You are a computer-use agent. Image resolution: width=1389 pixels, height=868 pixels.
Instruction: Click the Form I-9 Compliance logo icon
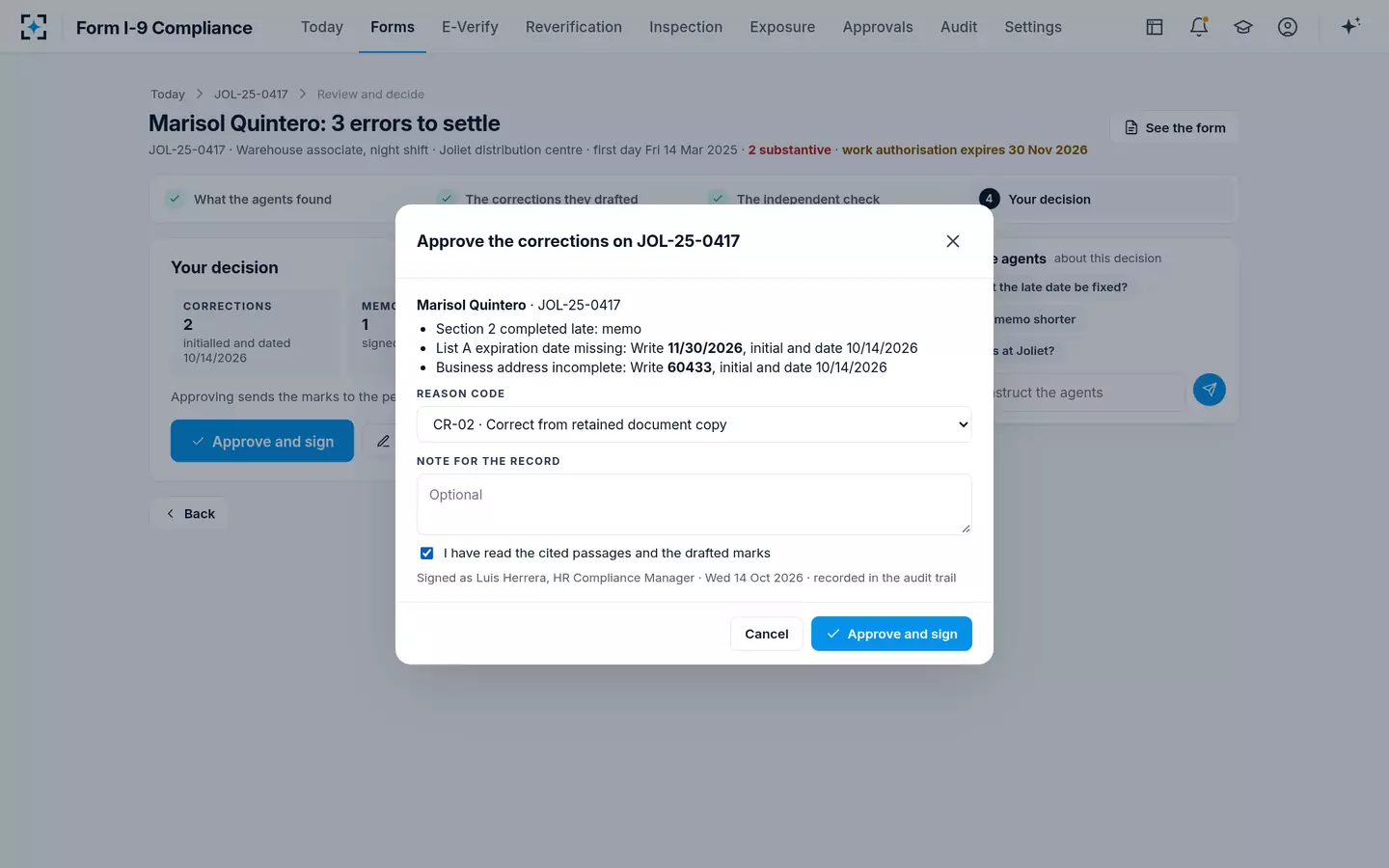pos(34,27)
